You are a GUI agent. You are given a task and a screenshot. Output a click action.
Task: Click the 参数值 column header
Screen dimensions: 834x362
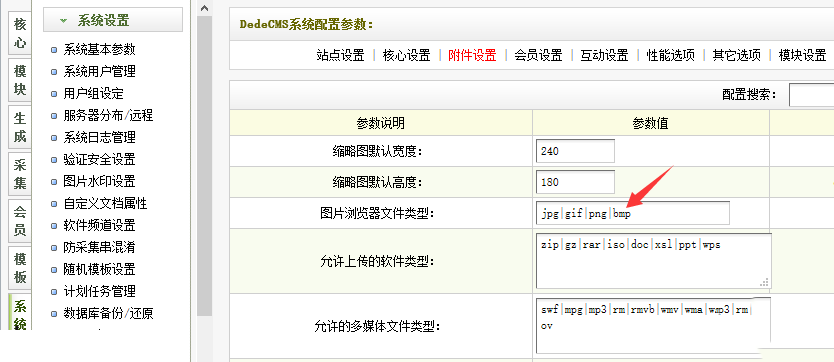click(650, 123)
